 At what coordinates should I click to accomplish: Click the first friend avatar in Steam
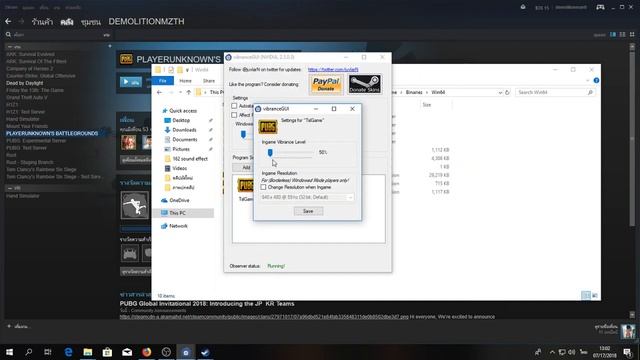point(129,142)
